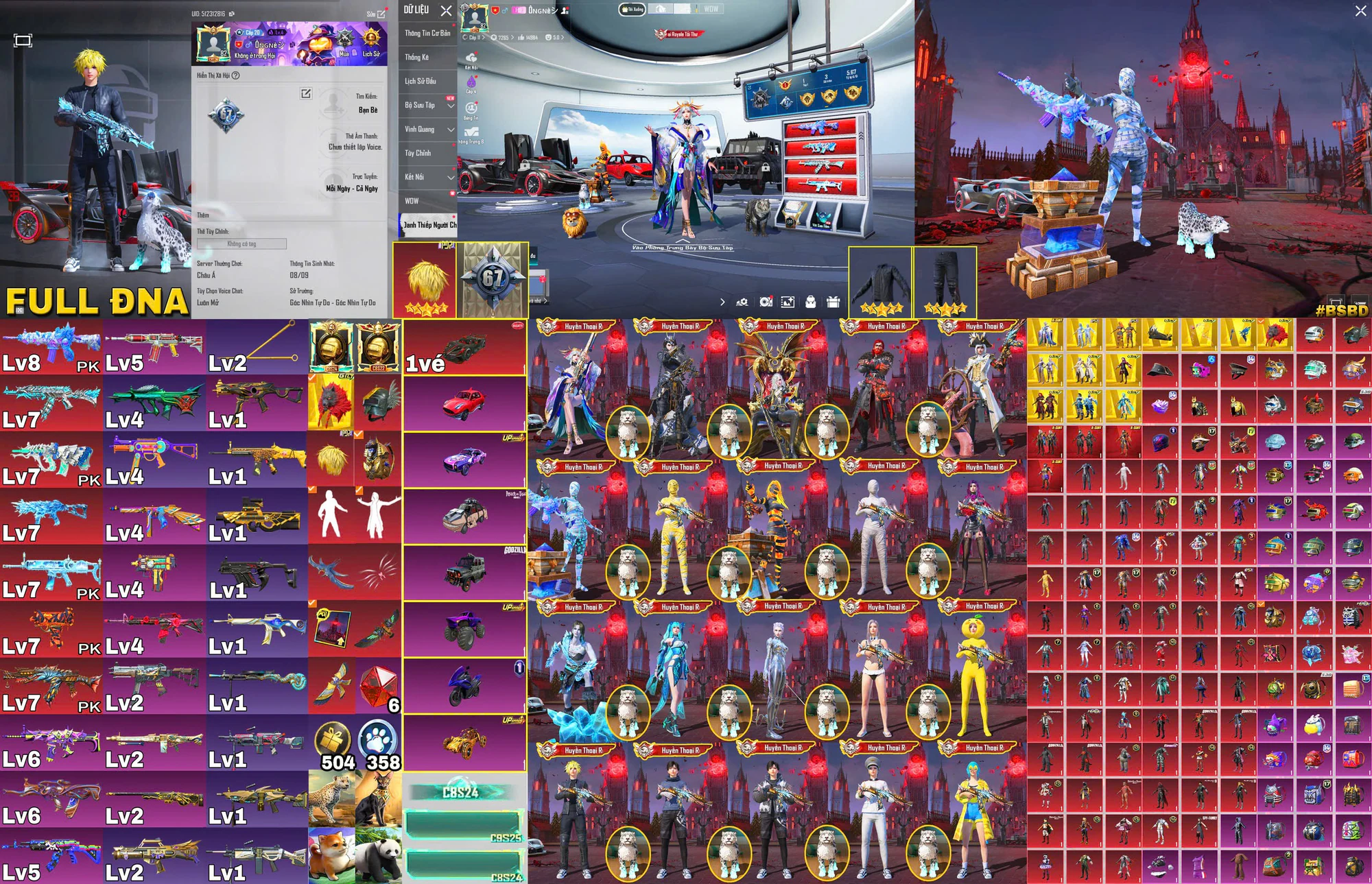Click the edit icon inside the social card
Viewport: 1372px width, 884px height.
[306, 93]
